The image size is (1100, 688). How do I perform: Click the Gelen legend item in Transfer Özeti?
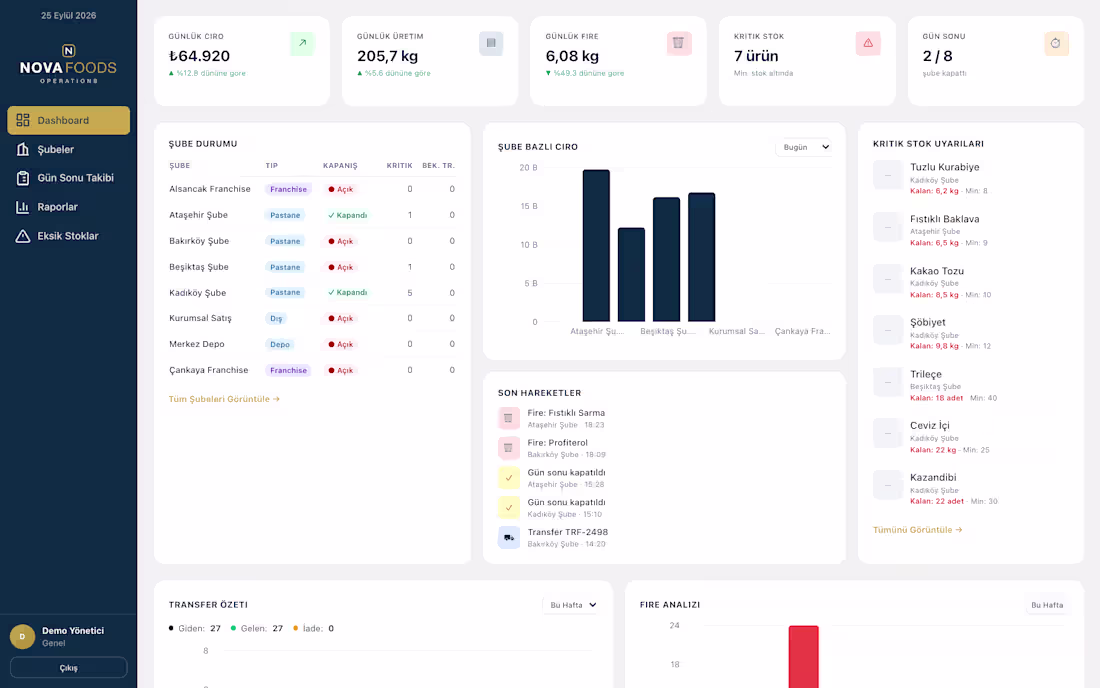[257, 628]
